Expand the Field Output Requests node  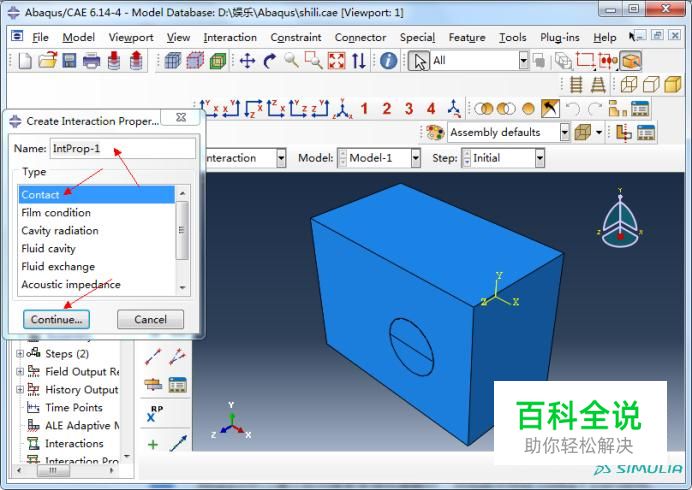19,372
